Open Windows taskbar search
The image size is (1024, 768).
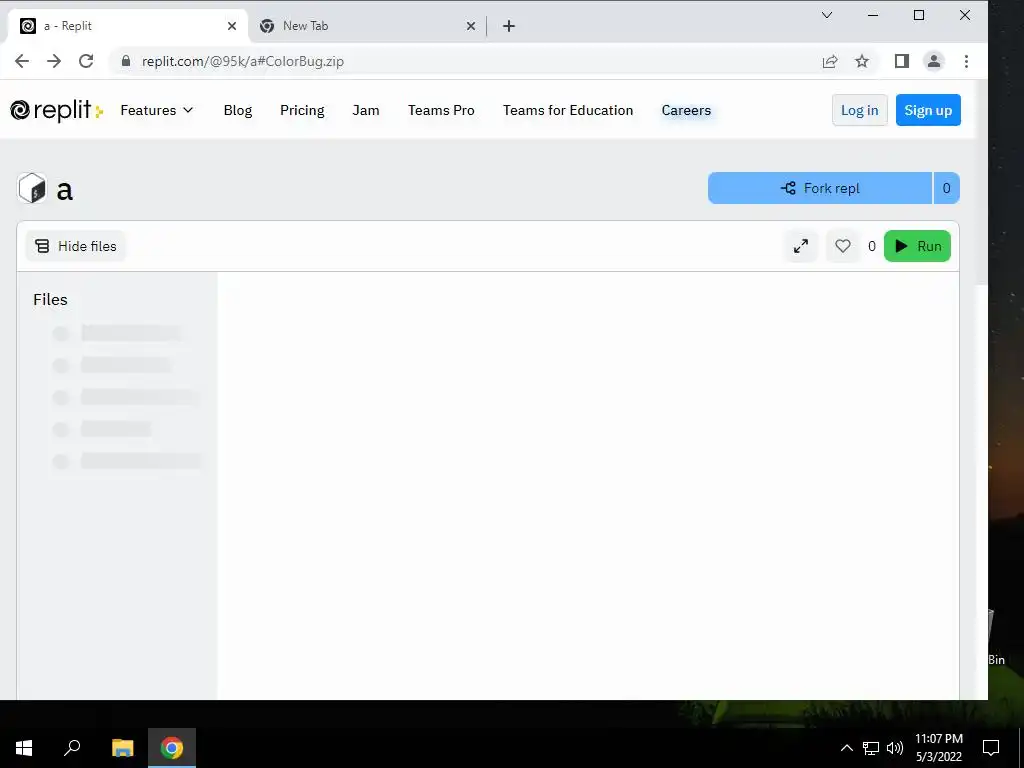pyautogui.click(x=72, y=748)
